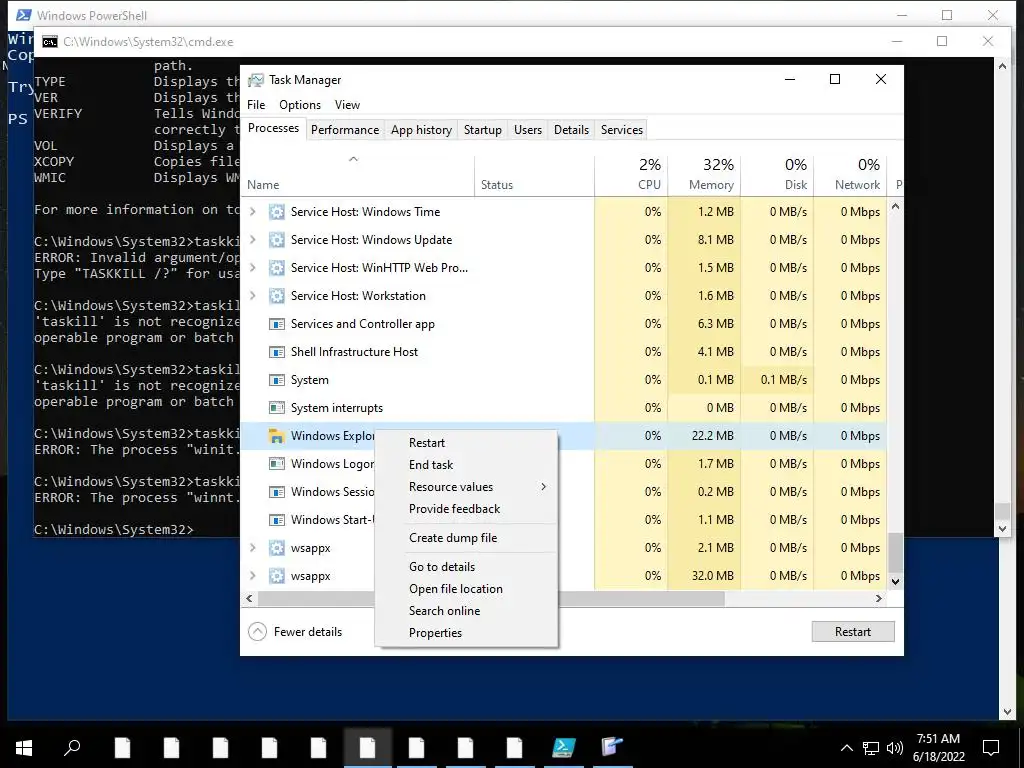Sort by the Network column header

coord(850,175)
